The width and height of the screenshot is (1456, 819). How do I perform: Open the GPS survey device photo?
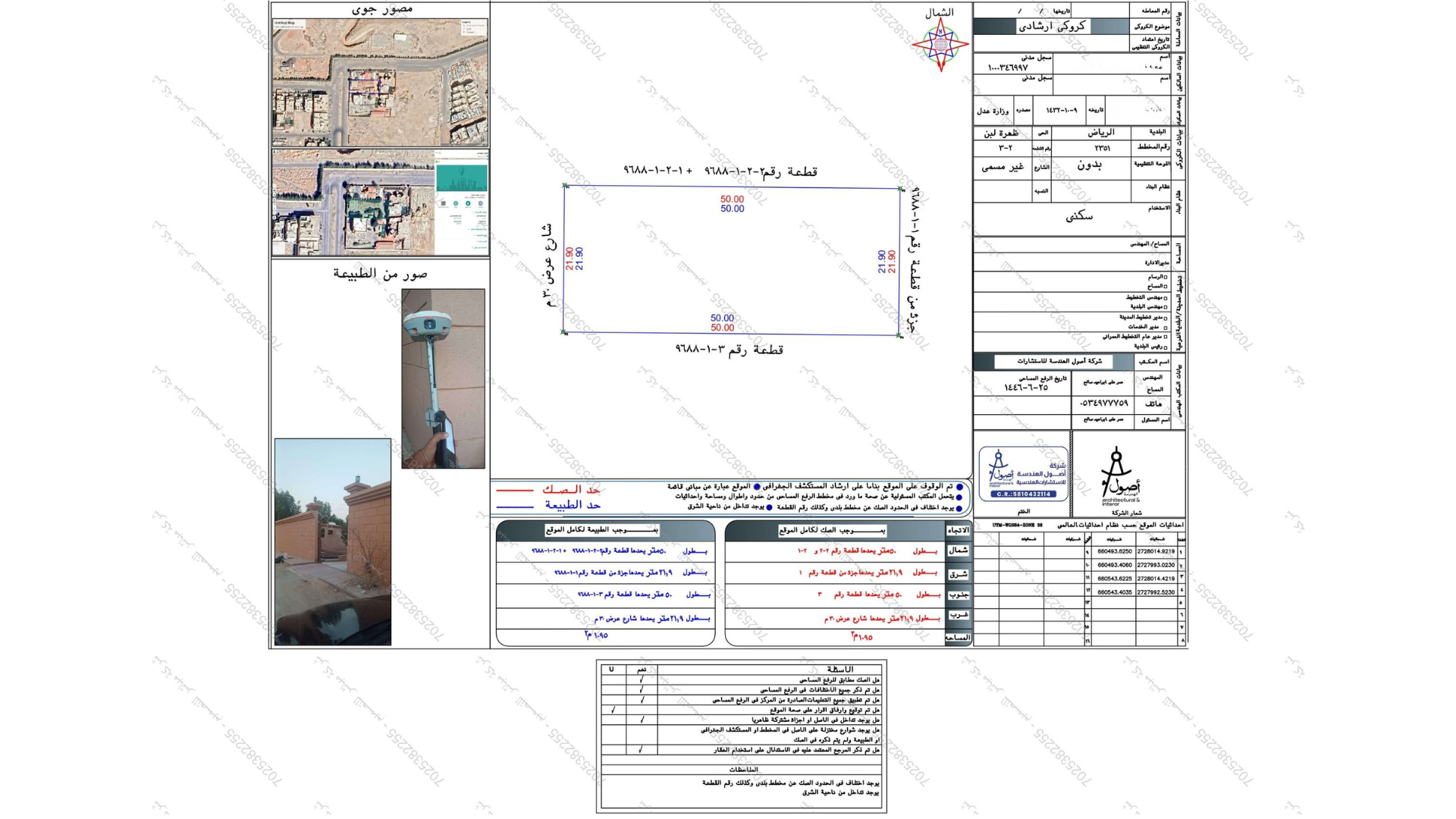coord(443,378)
